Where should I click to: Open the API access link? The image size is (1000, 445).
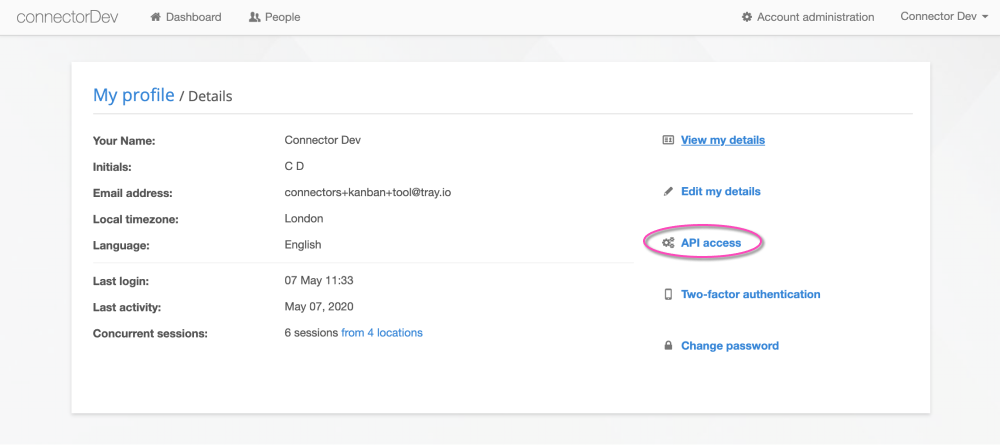[711, 243]
